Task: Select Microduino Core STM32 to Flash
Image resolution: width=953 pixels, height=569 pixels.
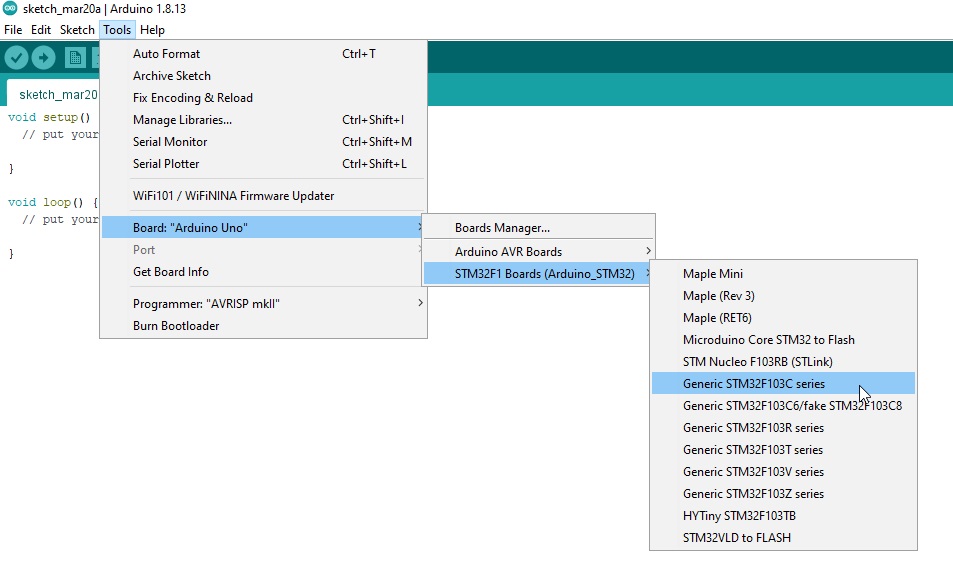Action: click(783, 339)
